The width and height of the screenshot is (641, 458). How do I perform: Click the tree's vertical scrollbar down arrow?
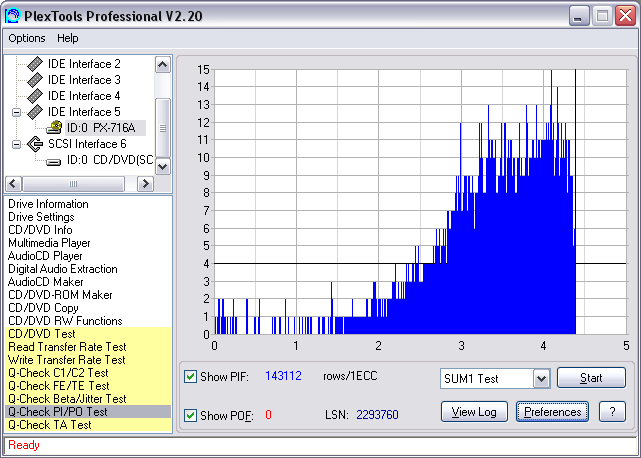(x=163, y=166)
